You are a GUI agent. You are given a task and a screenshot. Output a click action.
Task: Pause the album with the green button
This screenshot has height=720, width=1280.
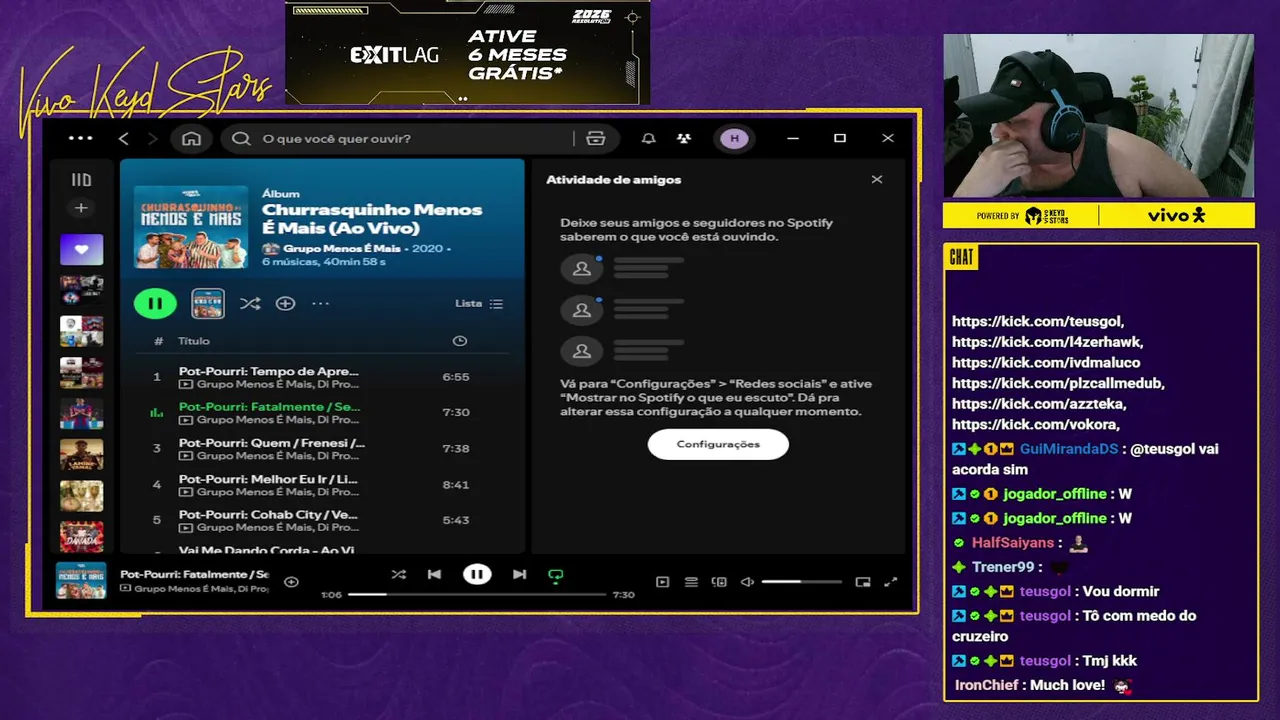(x=155, y=303)
